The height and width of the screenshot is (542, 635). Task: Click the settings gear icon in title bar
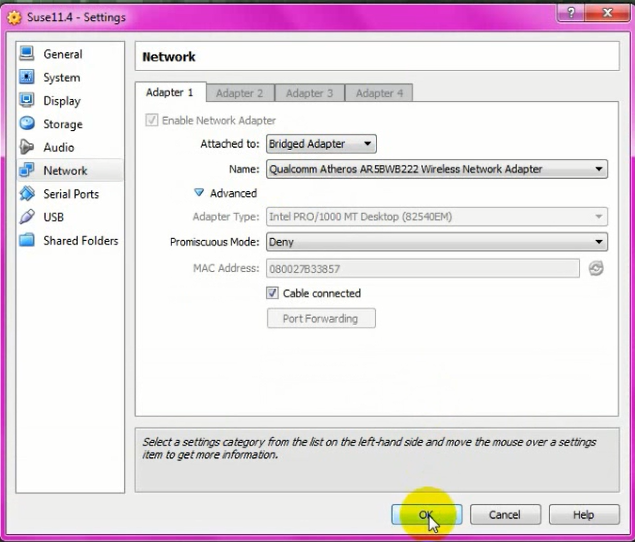point(14,17)
